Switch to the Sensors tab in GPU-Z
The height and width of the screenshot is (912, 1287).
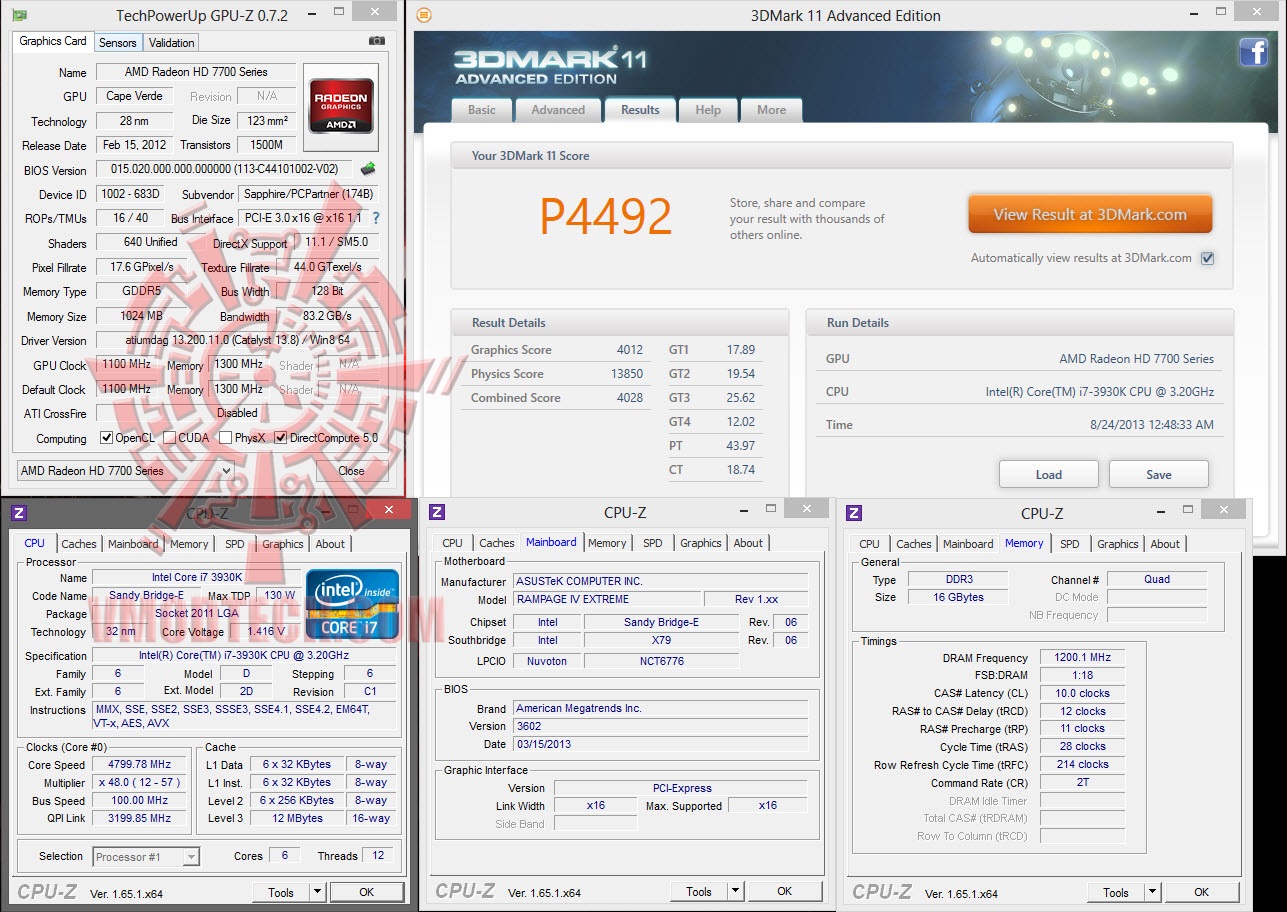point(117,43)
